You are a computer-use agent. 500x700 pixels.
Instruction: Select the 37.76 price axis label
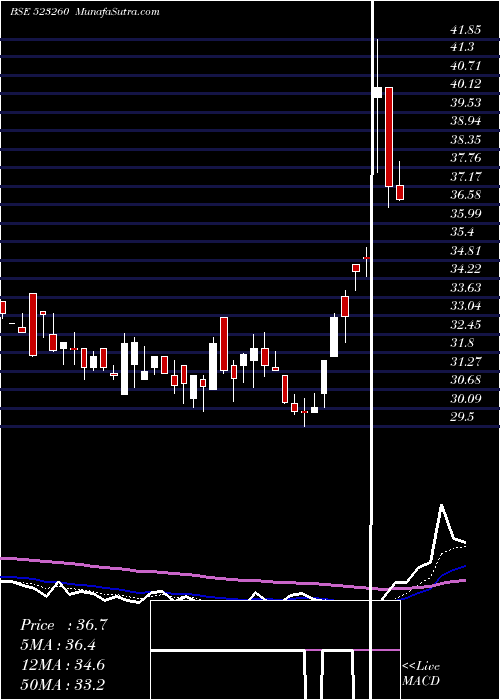(x=466, y=158)
